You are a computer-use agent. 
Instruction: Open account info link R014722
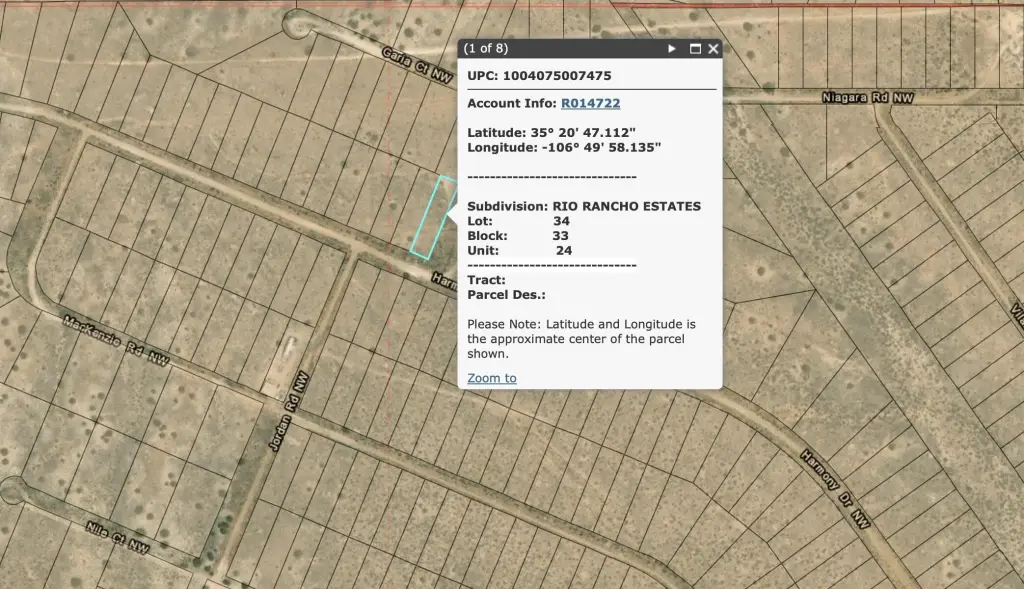coord(590,103)
